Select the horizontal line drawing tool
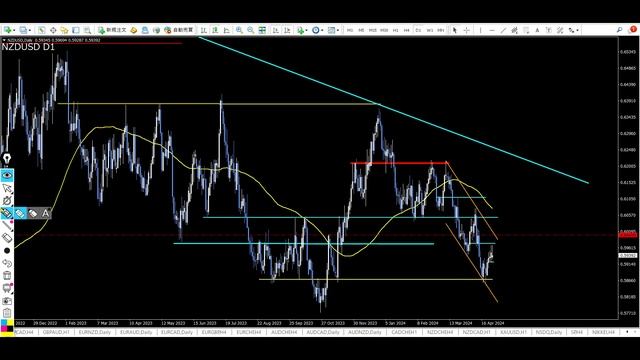The height and width of the screenshot is (360, 640). pyautogui.click(x=492, y=30)
